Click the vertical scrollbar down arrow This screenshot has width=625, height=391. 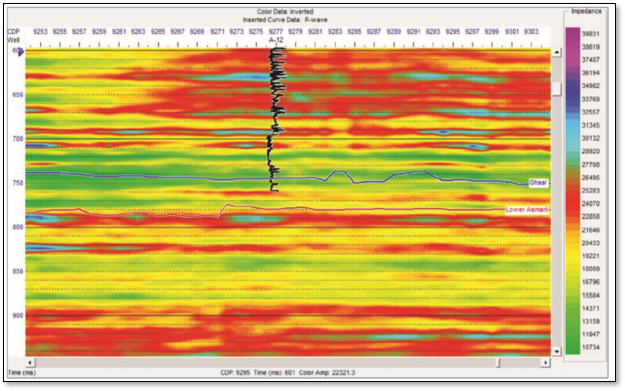tap(556, 352)
